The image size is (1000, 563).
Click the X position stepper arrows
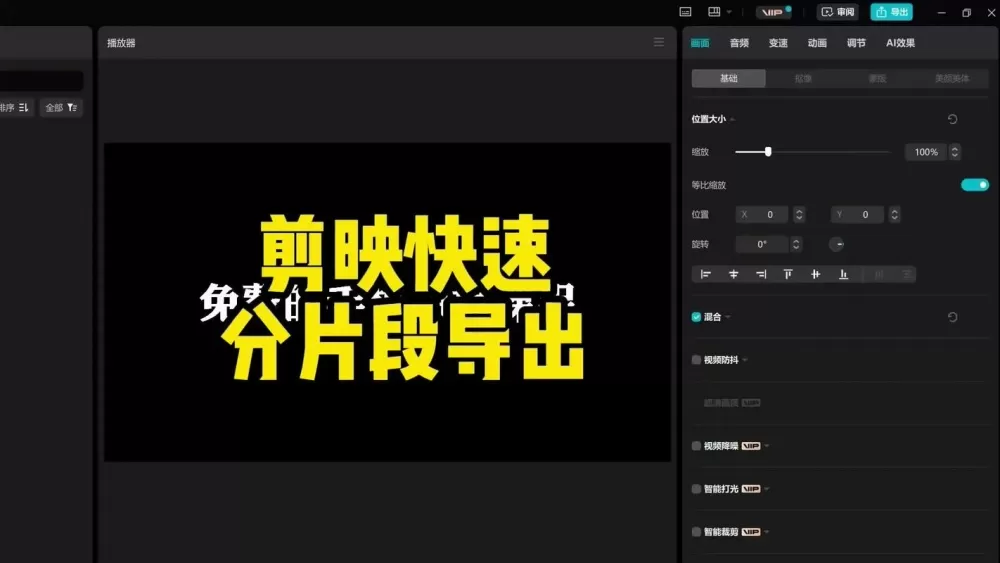click(x=798, y=215)
